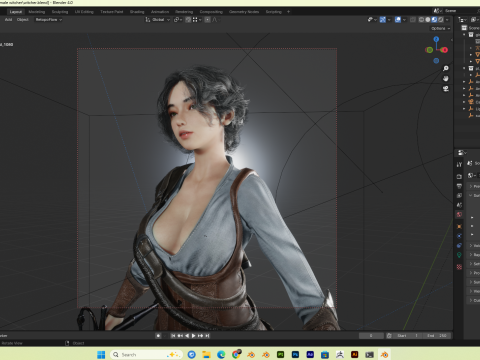Viewport: 480px width, 360px height.
Task: Open the Tool properties tab
Action: pos(459,164)
